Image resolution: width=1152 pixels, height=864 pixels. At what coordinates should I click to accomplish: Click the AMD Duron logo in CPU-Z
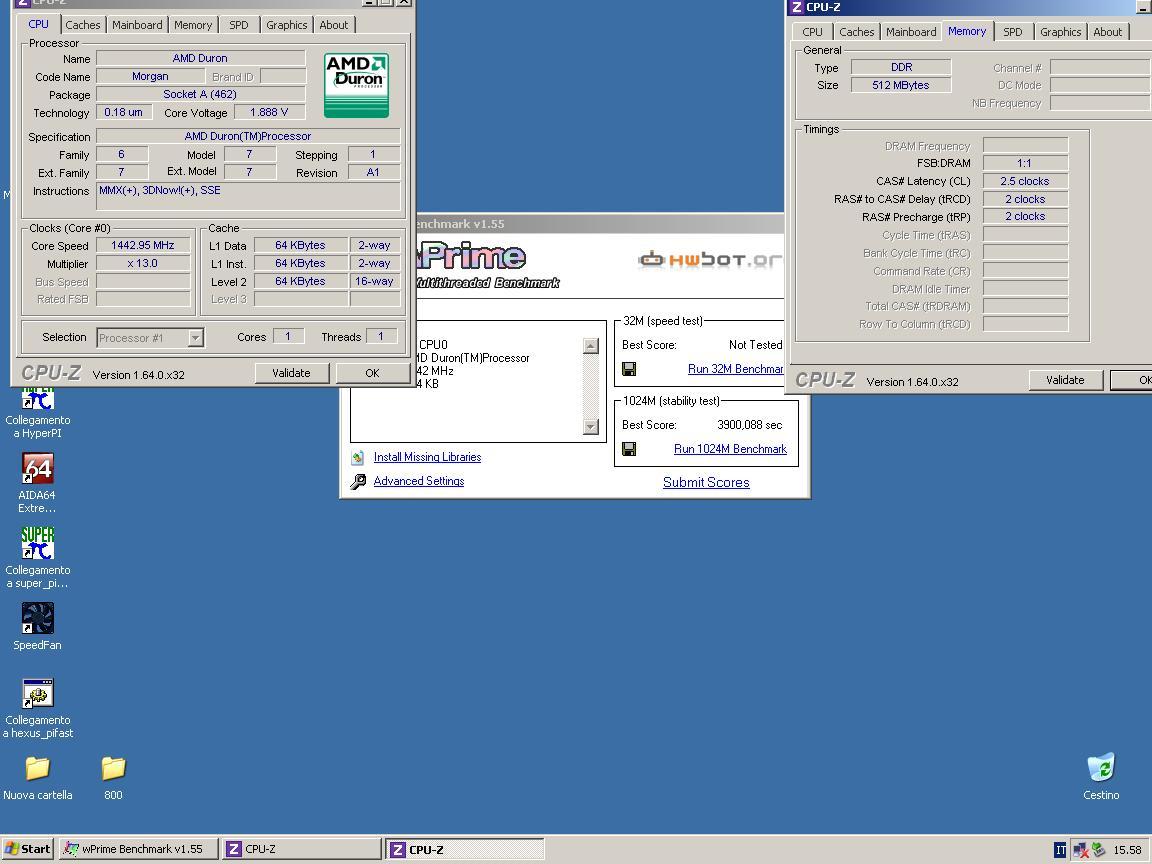(356, 84)
